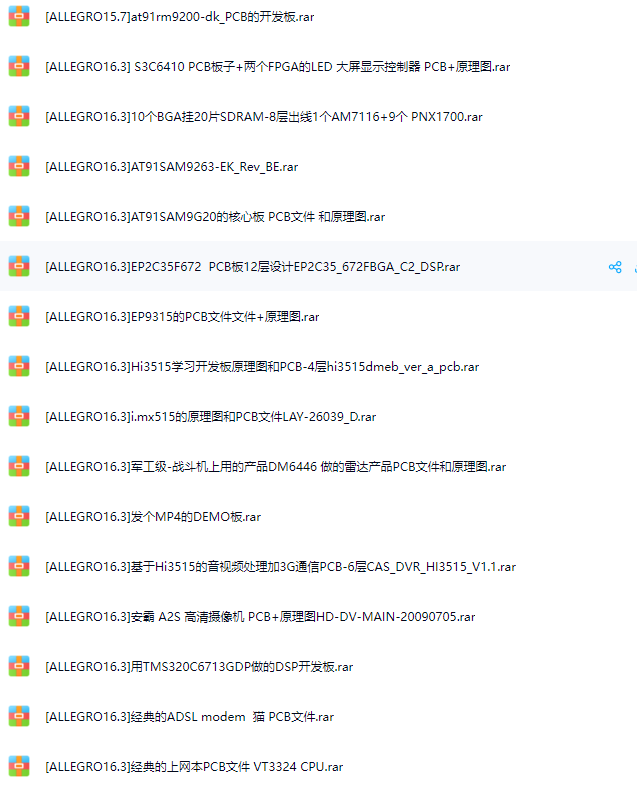This screenshot has width=637, height=790.
Task: Share the EP2C35F672 file via share icon
Action: click(x=615, y=267)
